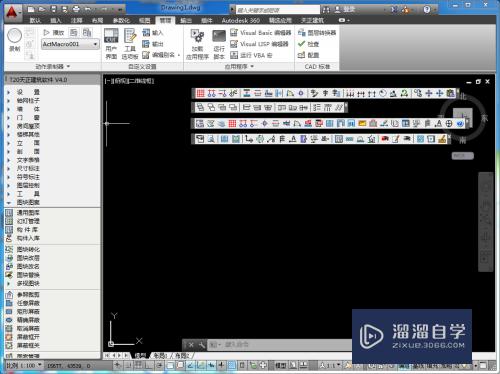Switch to the Insert (插入) ribbon tab
The image size is (500, 374).
56,20
